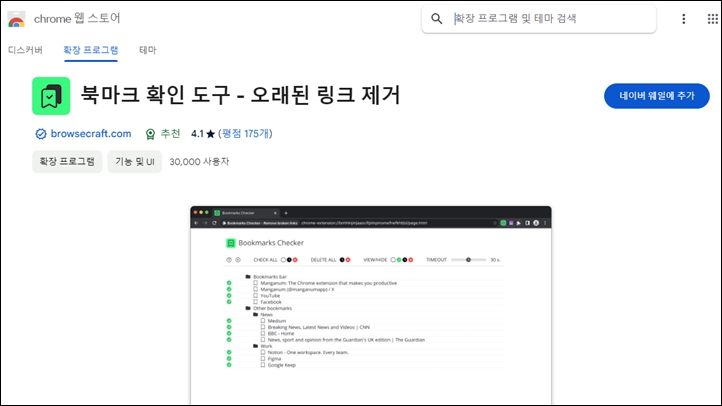Click the 추천 label text
Screen dimensions: 722x406
170,134
